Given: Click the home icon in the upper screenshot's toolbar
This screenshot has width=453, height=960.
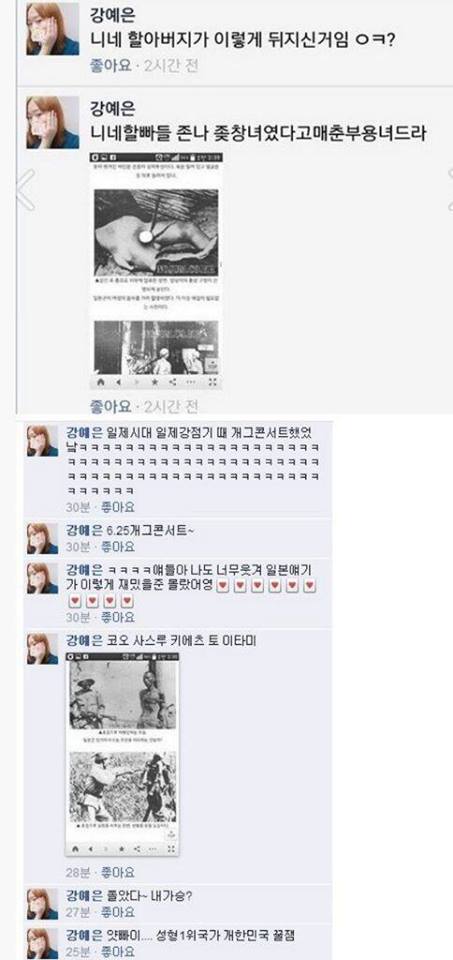Looking at the screenshot, I should pyautogui.click(x=101, y=382).
